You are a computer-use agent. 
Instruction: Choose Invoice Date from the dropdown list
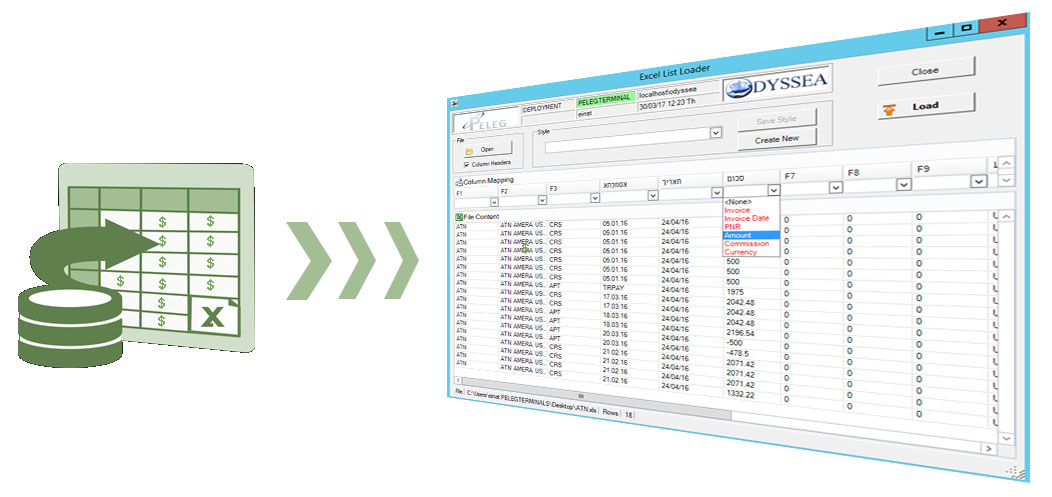(746, 218)
